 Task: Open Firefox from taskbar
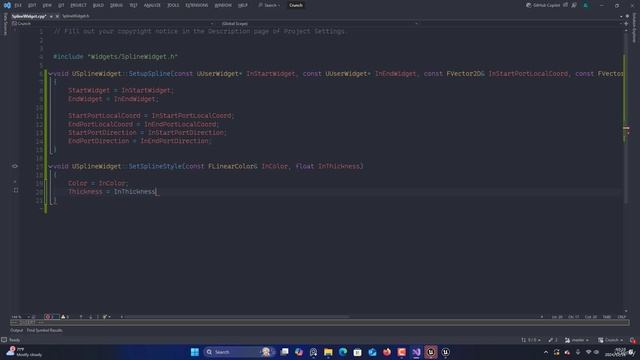[387, 352]
